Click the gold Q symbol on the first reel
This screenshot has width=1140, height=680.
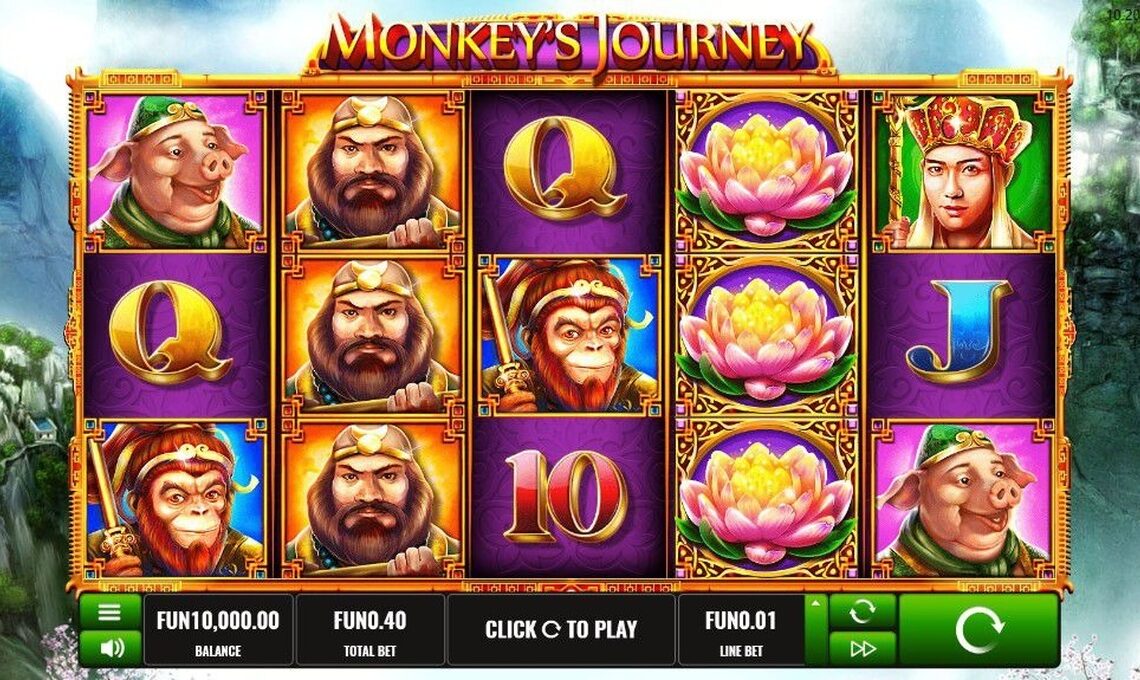pos(170,332)
